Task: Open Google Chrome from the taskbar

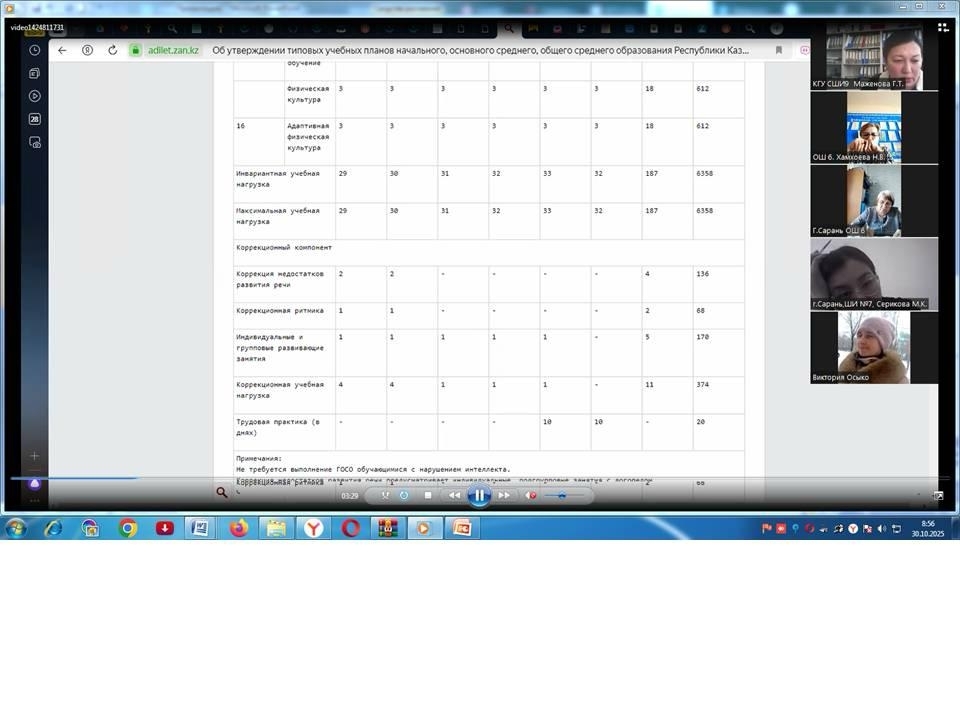Action: [128, 528]
